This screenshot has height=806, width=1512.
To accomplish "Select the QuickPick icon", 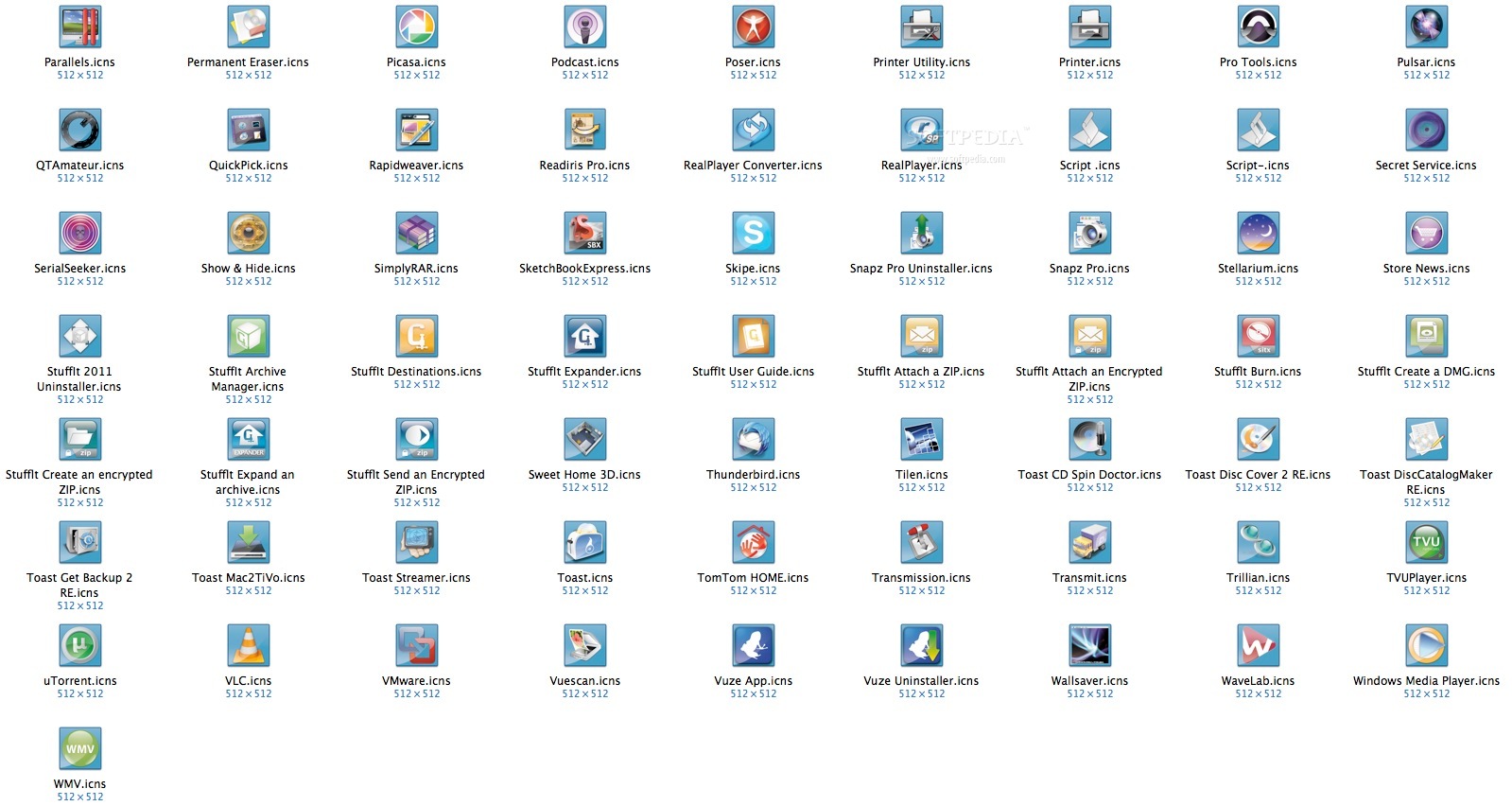I will pyautogui.click(x=249, y=131).
